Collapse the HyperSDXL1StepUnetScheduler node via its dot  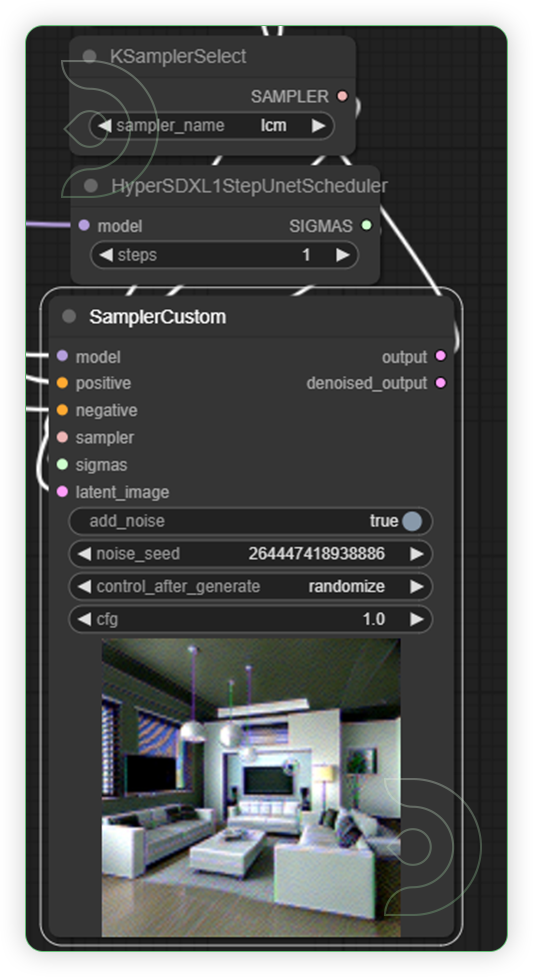tap(91, 186)
